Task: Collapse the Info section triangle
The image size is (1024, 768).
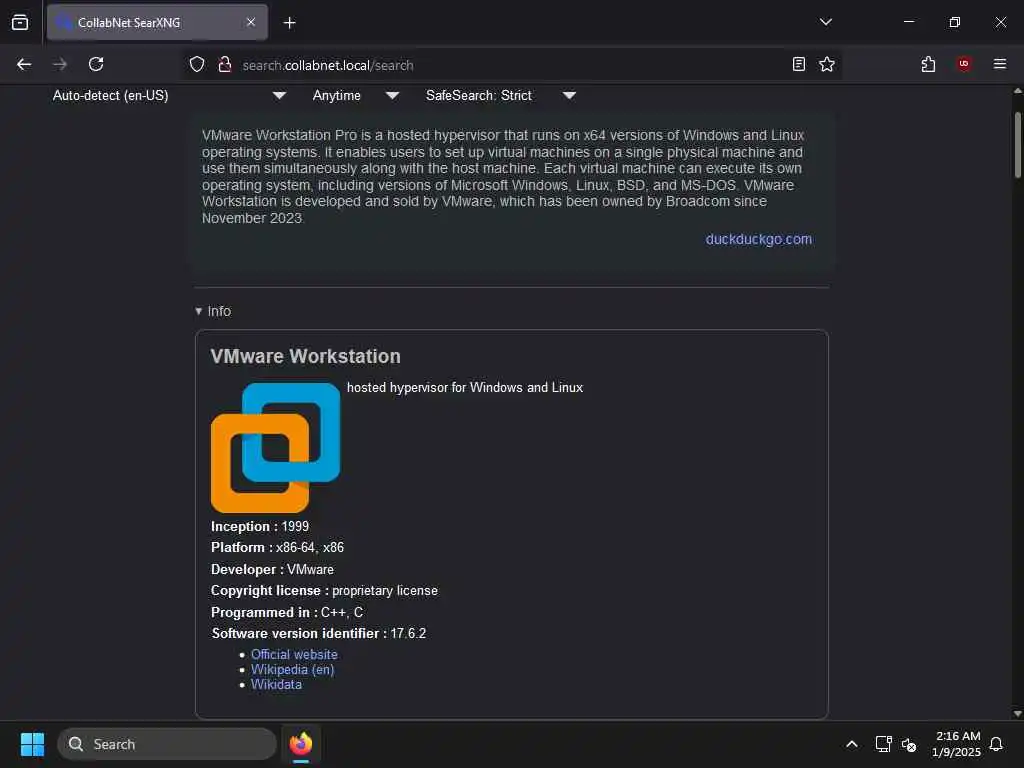Action: click(199, 312)
